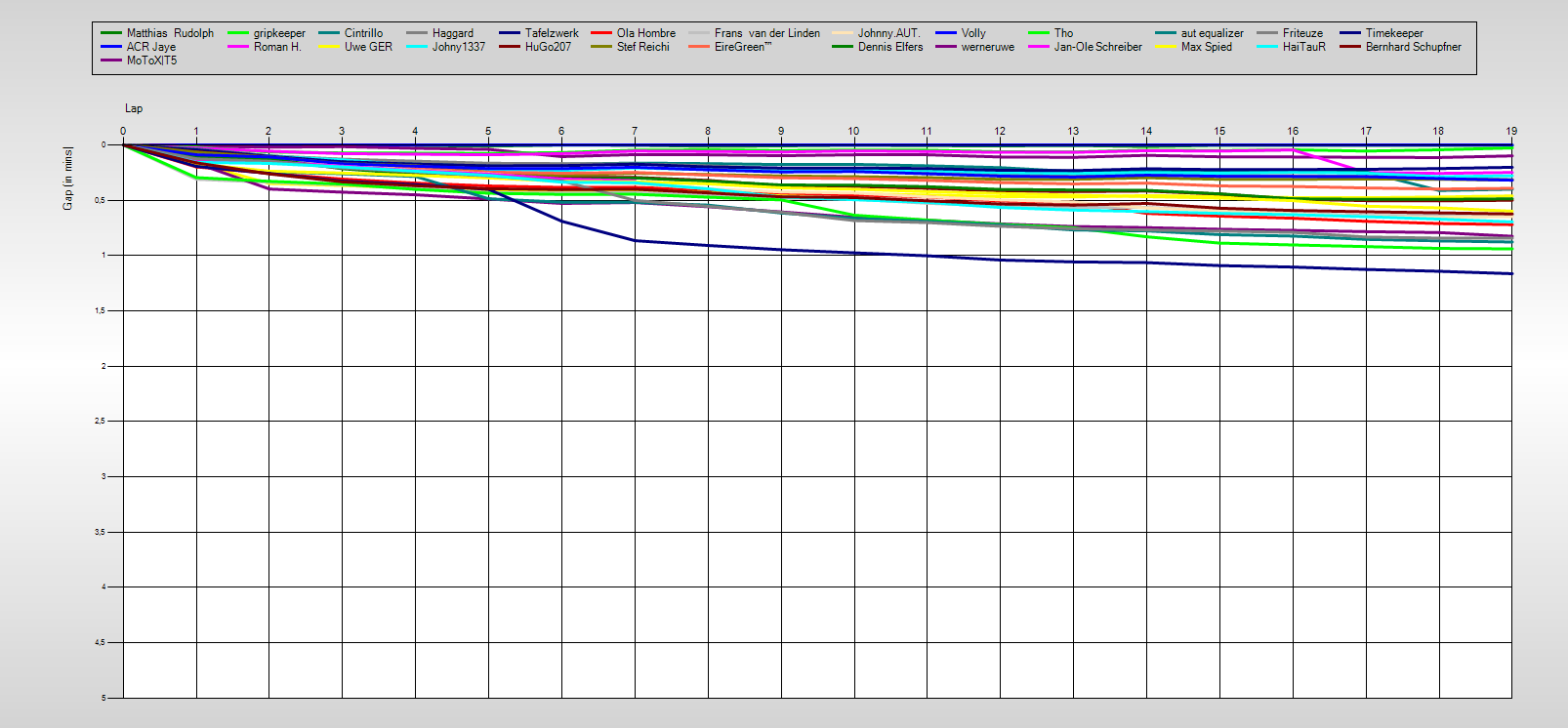The width and height of the screenshot is (1568, 728).
Task: Click the Gap [in mins] axis title
Action: [67, 178]
